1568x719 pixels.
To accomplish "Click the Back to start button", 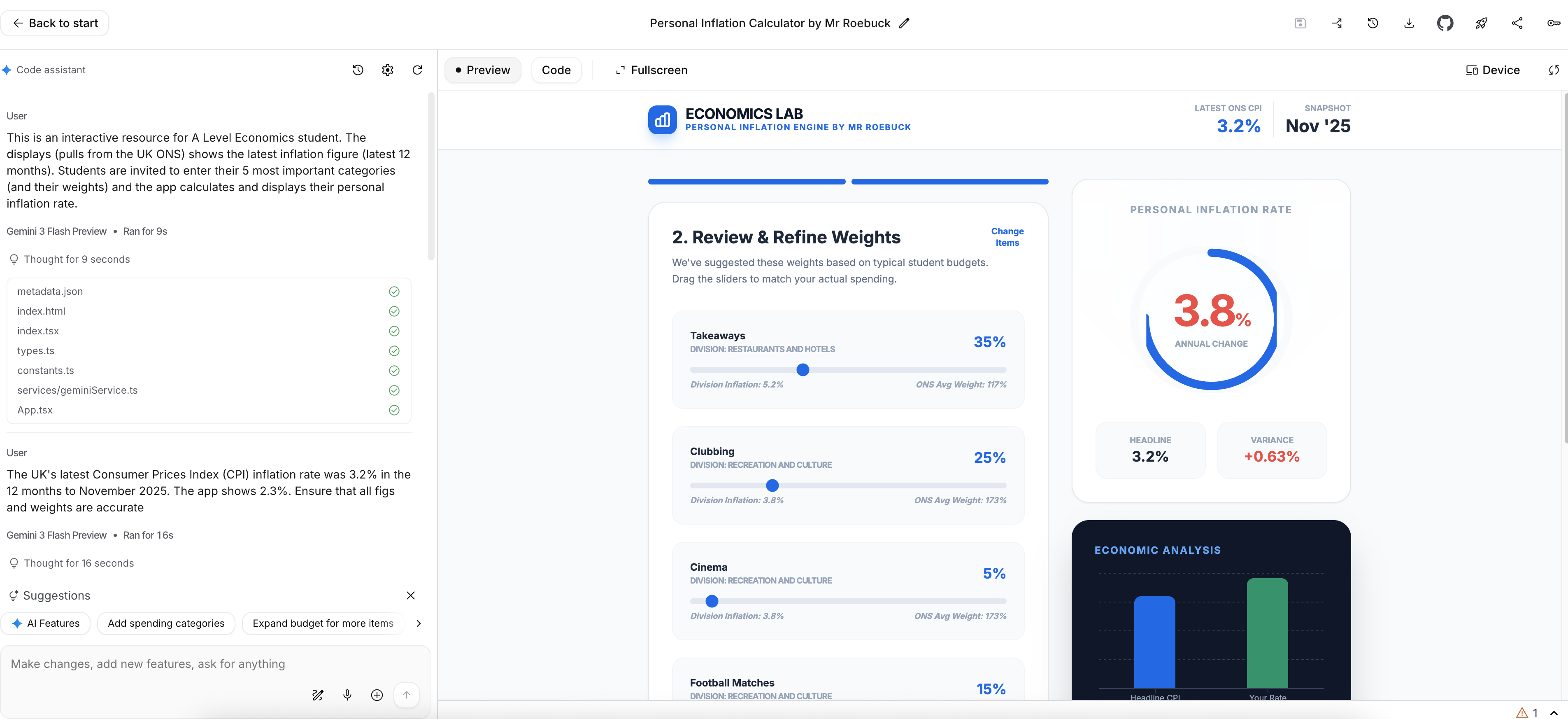I will tap(55, 23).
